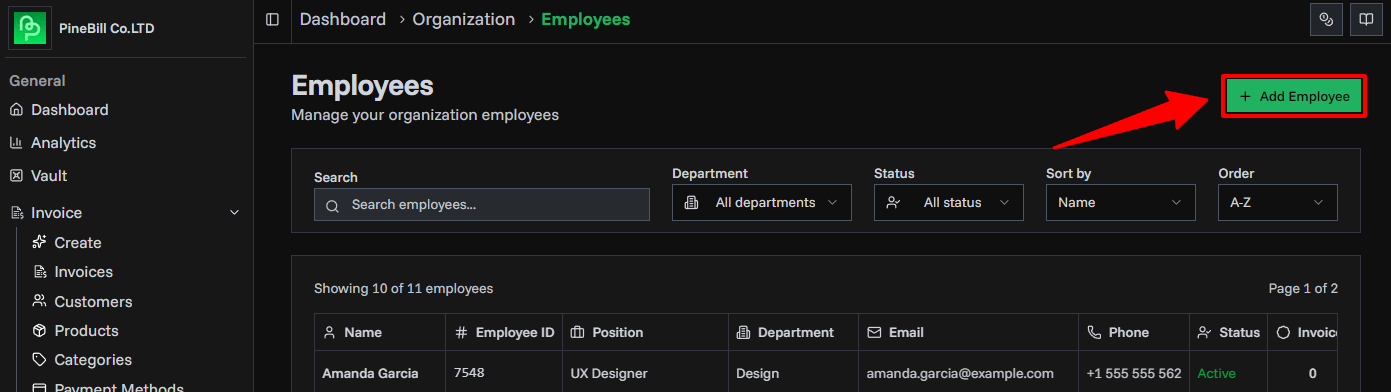This screenshot has height=392, width=1391.
Task: Click the Page 1 of 2 indicator
Action: (1303, 289)
